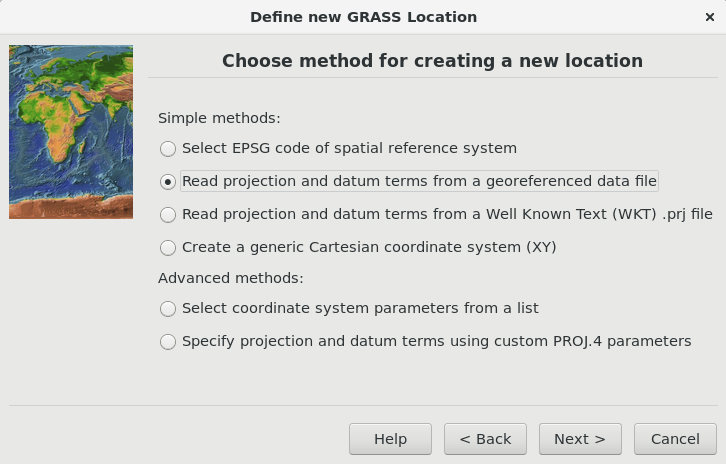Viewport: 726px width, 464px height.
Task: Click the 'Define new GRASS Location' title bar
Action: [x=363, y=17]
